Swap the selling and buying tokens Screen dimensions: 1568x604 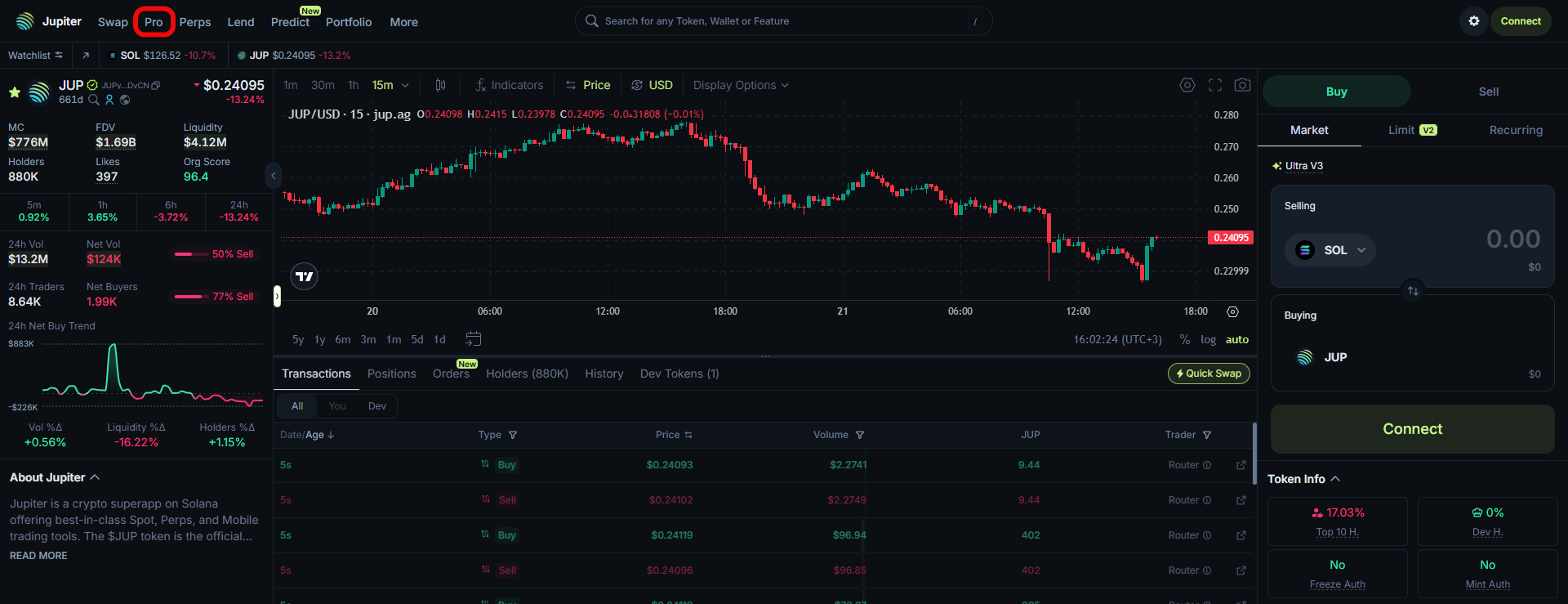1413,291
